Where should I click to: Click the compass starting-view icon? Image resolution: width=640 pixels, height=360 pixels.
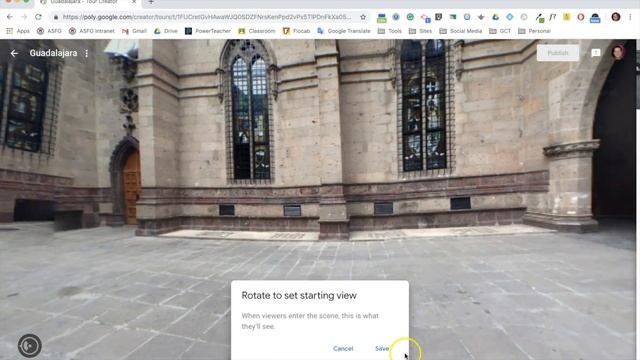29,346
